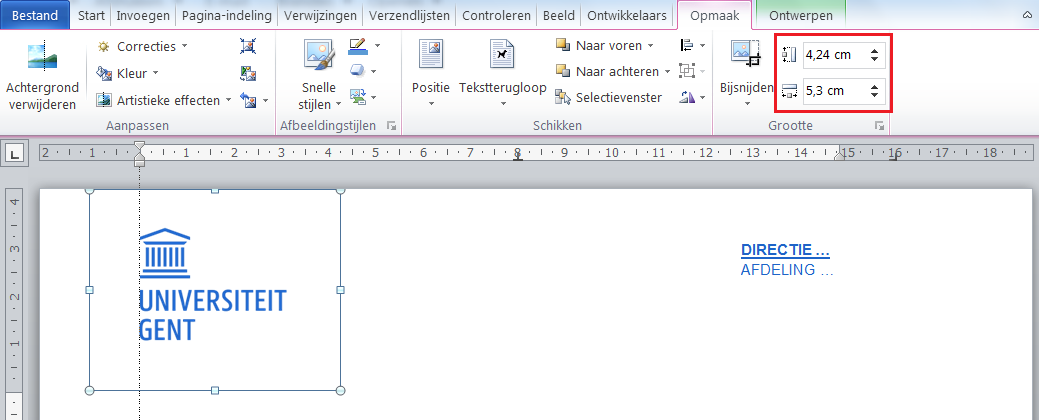Open the Bestand tab
The height and width of the screenshot is (420, 1039).
34,15
